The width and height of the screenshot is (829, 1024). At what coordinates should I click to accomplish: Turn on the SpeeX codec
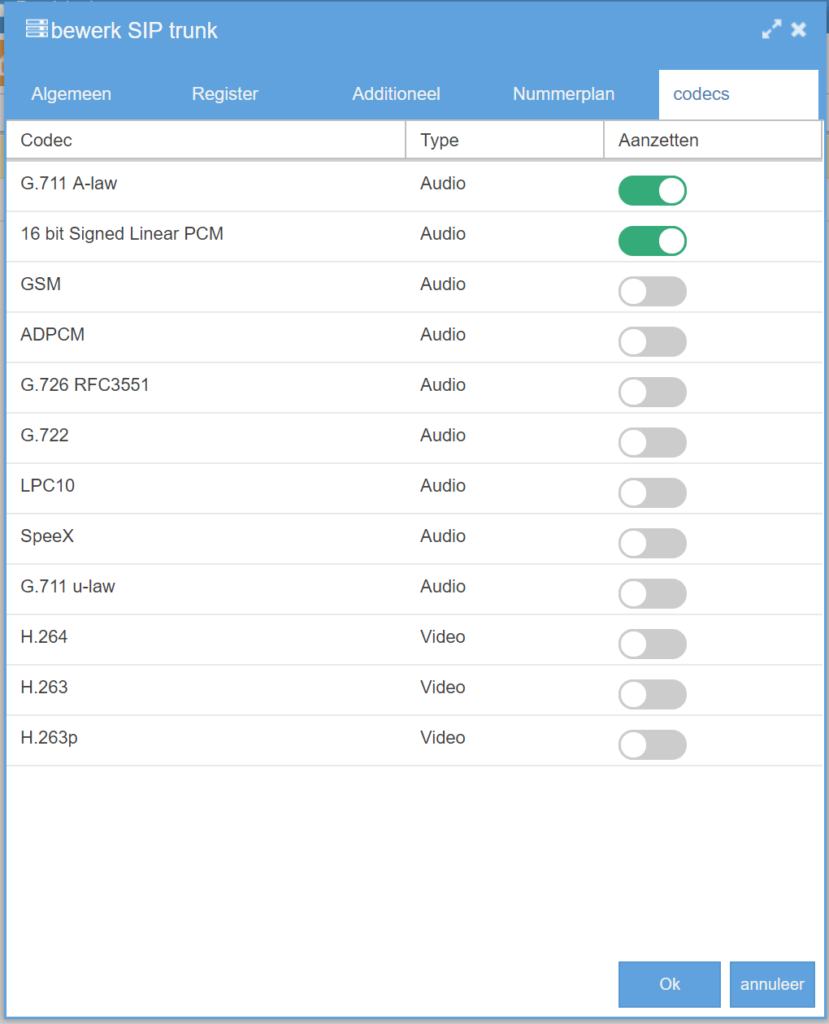pos(652,543)
